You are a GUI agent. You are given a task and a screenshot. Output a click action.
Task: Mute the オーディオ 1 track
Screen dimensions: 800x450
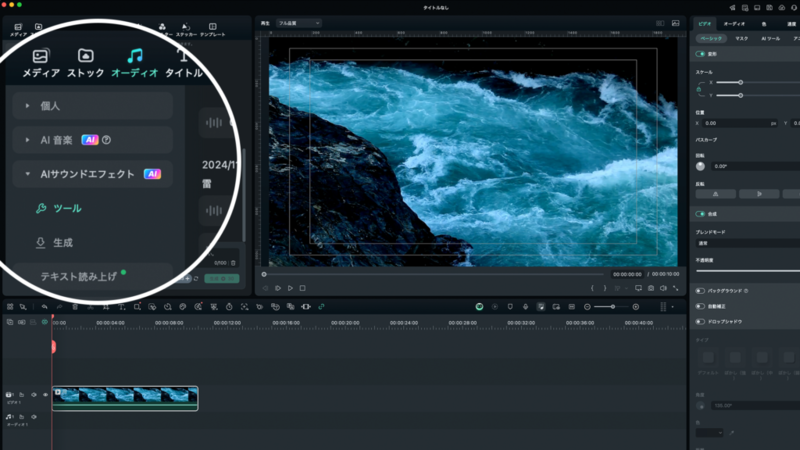pos(34,417)
